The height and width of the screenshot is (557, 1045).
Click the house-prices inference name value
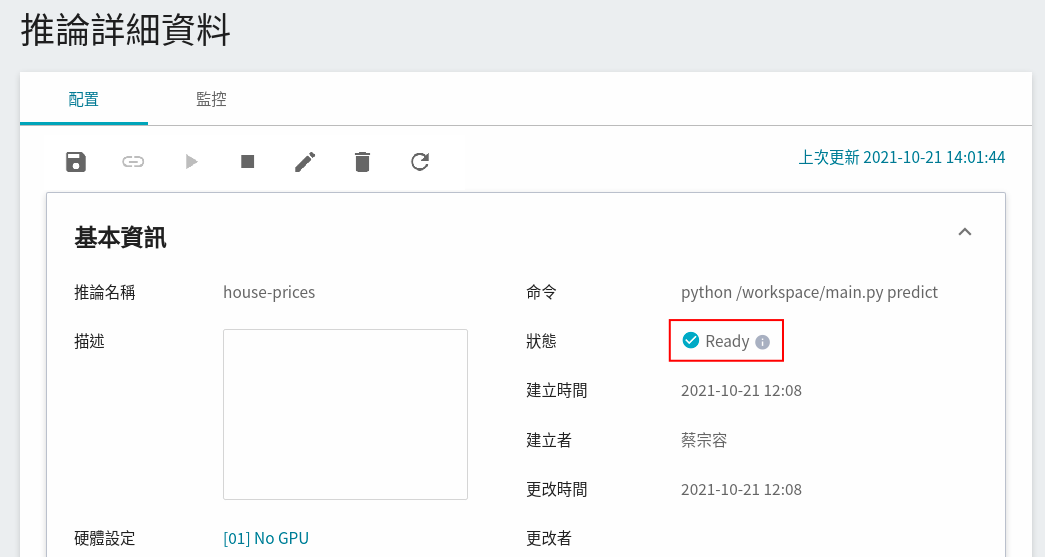[269, 293]
